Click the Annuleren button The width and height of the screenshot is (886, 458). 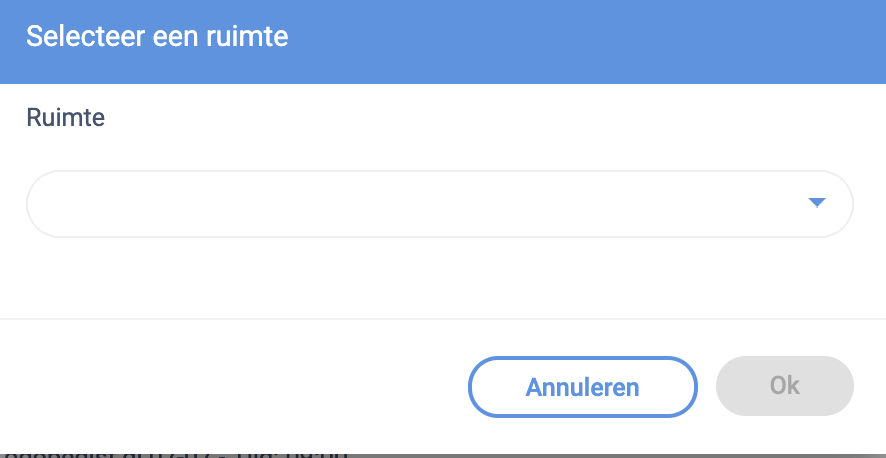(x=582, y=386)
